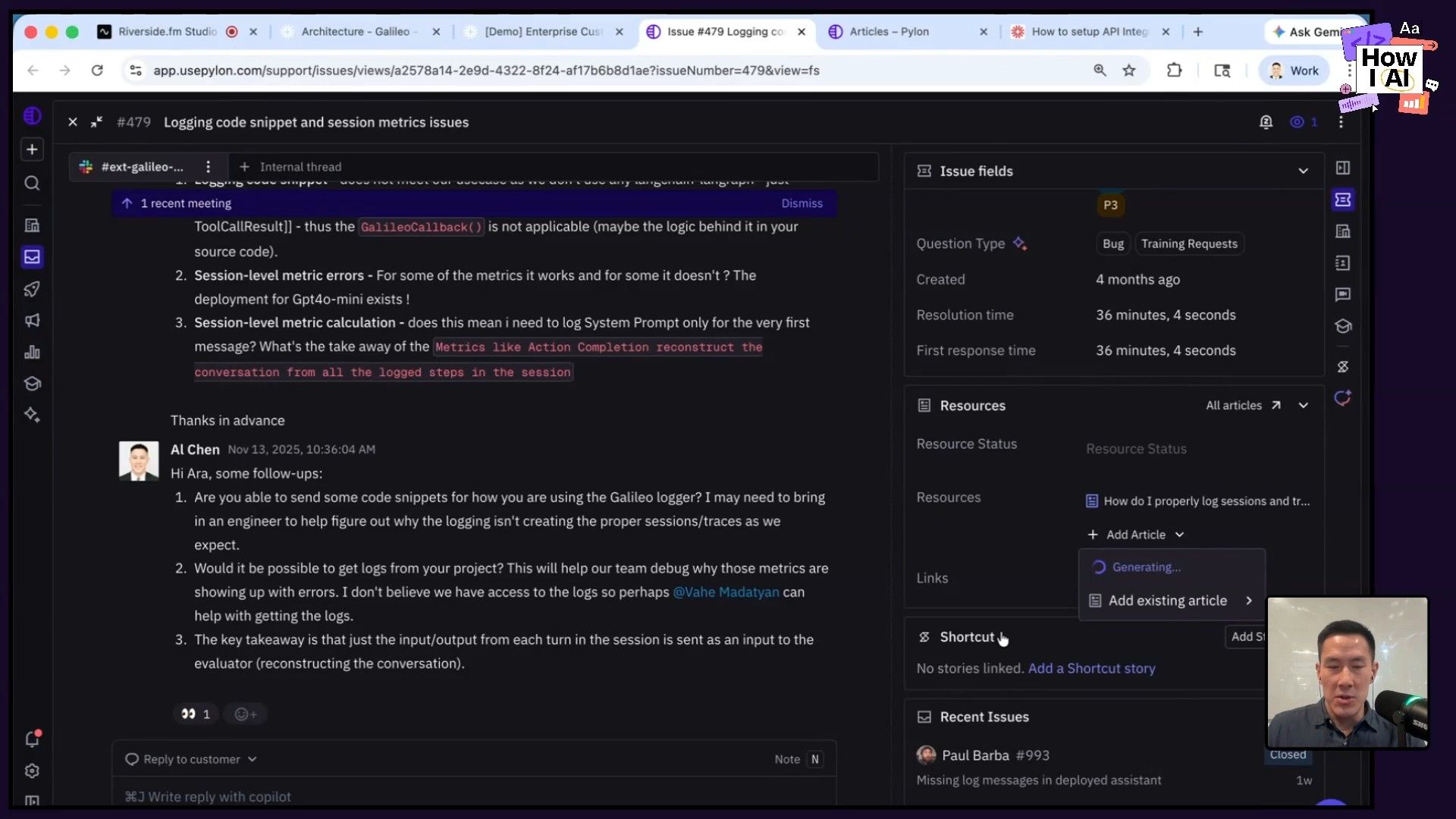
Task: Open settings gear in left sidebar
Action: (32, 771)
